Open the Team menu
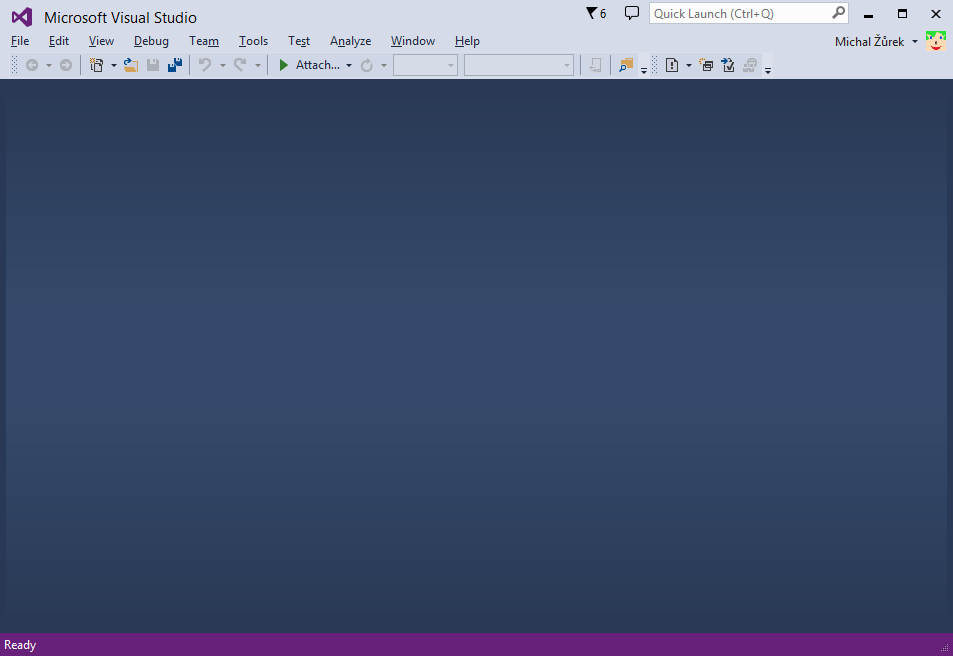953x656 pixels. pyautogui.click(x=204, y=41)
